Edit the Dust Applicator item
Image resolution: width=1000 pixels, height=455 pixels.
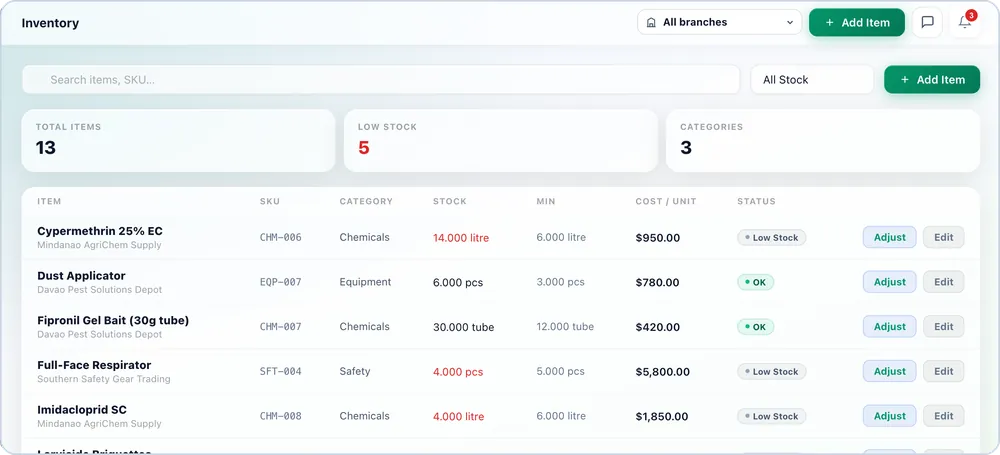click(x=944, y=282)
